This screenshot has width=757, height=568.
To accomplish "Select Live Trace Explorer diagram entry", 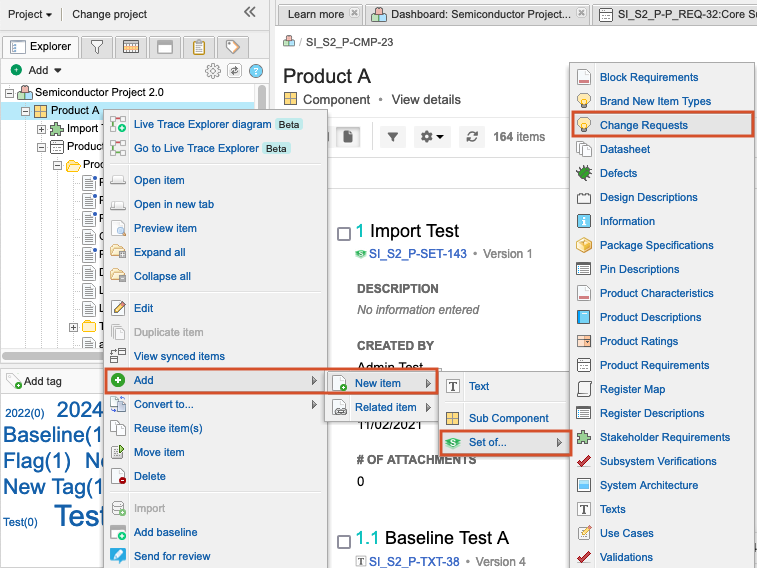I will (x=202, y=124).
